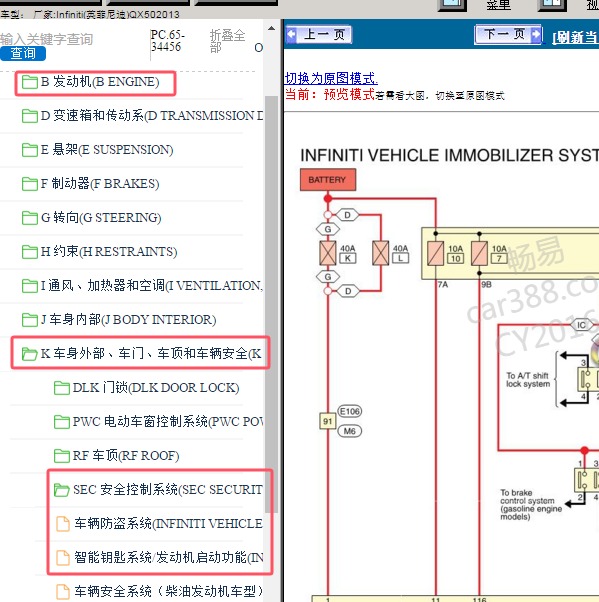This screenshot has width=599, height=602.
Task: Click the folder icon beside F BRAKES
Action: point(30,184)
